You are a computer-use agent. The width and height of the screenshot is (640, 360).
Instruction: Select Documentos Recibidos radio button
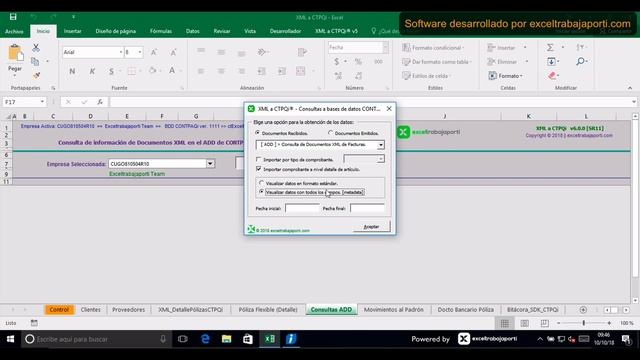pyautogui.click(x=258, y=133)
